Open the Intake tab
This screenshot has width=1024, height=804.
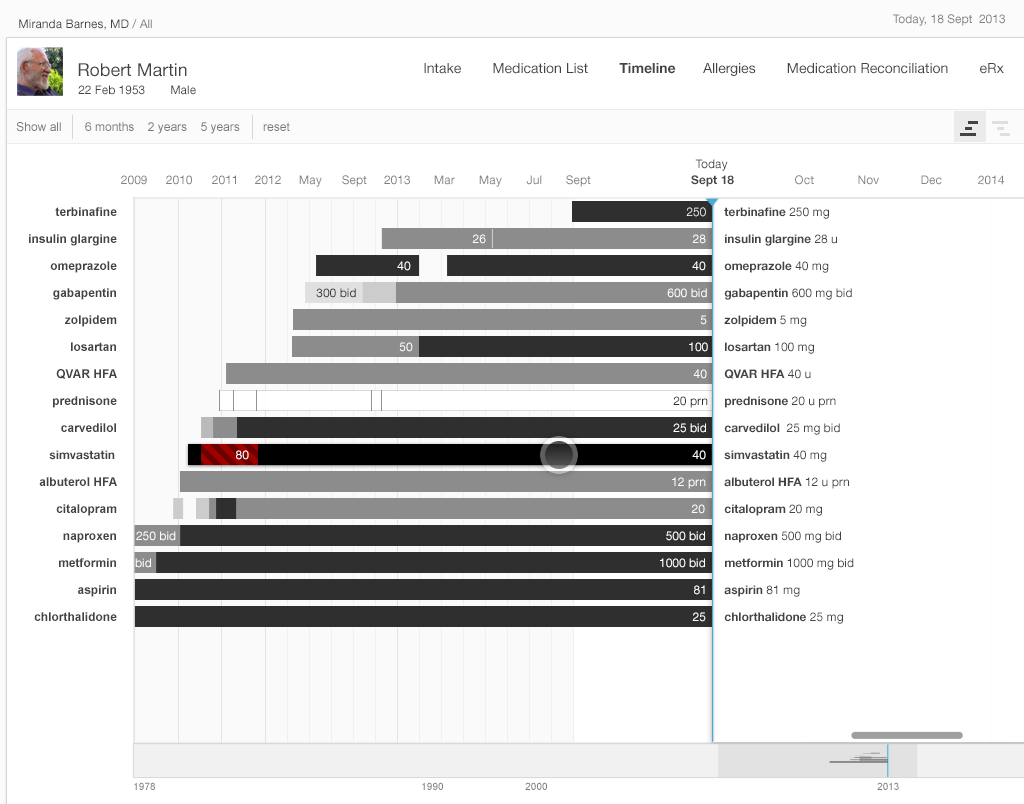click(x=442, y=68)
